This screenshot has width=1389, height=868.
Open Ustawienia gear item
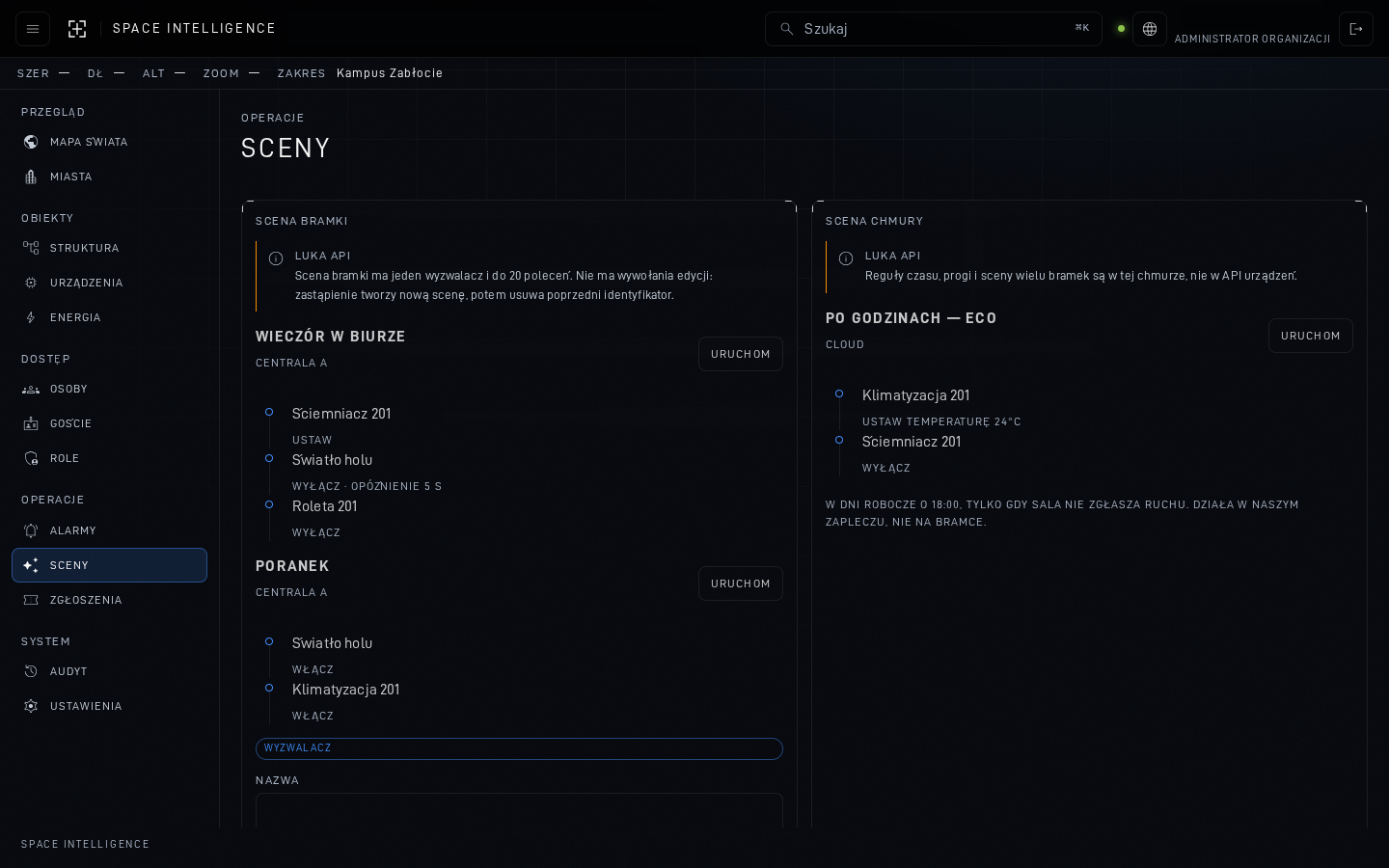coord(109,706)
